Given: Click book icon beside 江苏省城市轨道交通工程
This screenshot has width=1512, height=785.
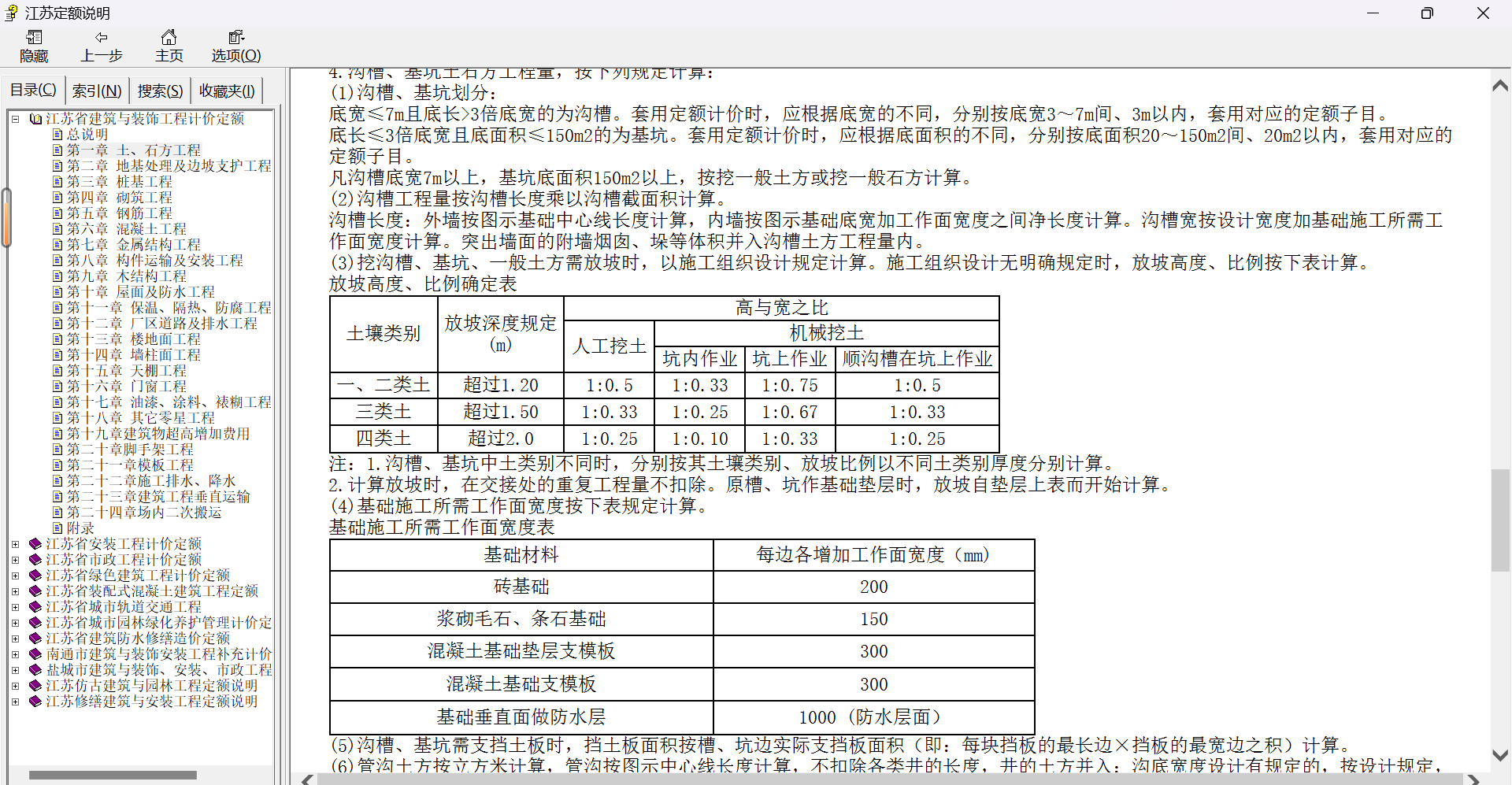Looking at the screenshot, I should click(35, 607).
